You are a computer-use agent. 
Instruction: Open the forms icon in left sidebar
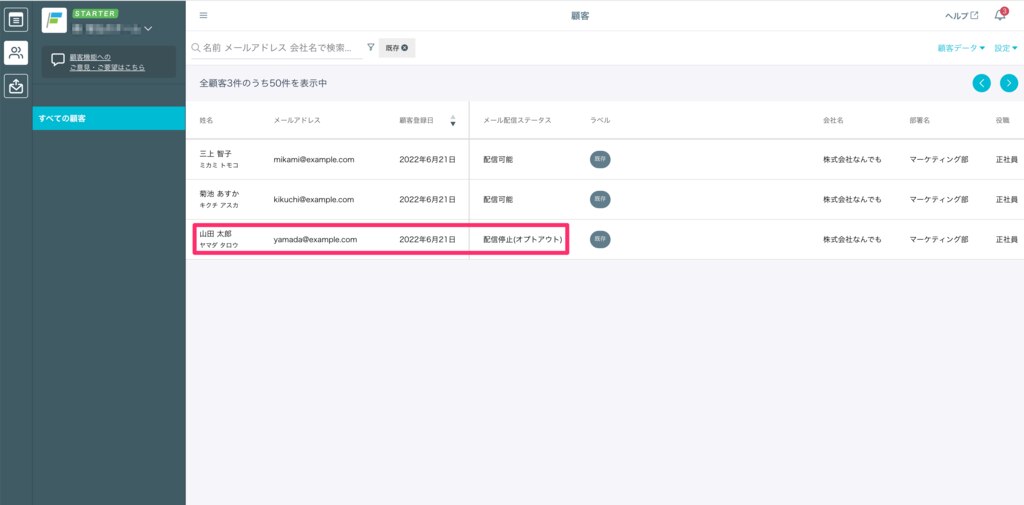coord(16,19)
